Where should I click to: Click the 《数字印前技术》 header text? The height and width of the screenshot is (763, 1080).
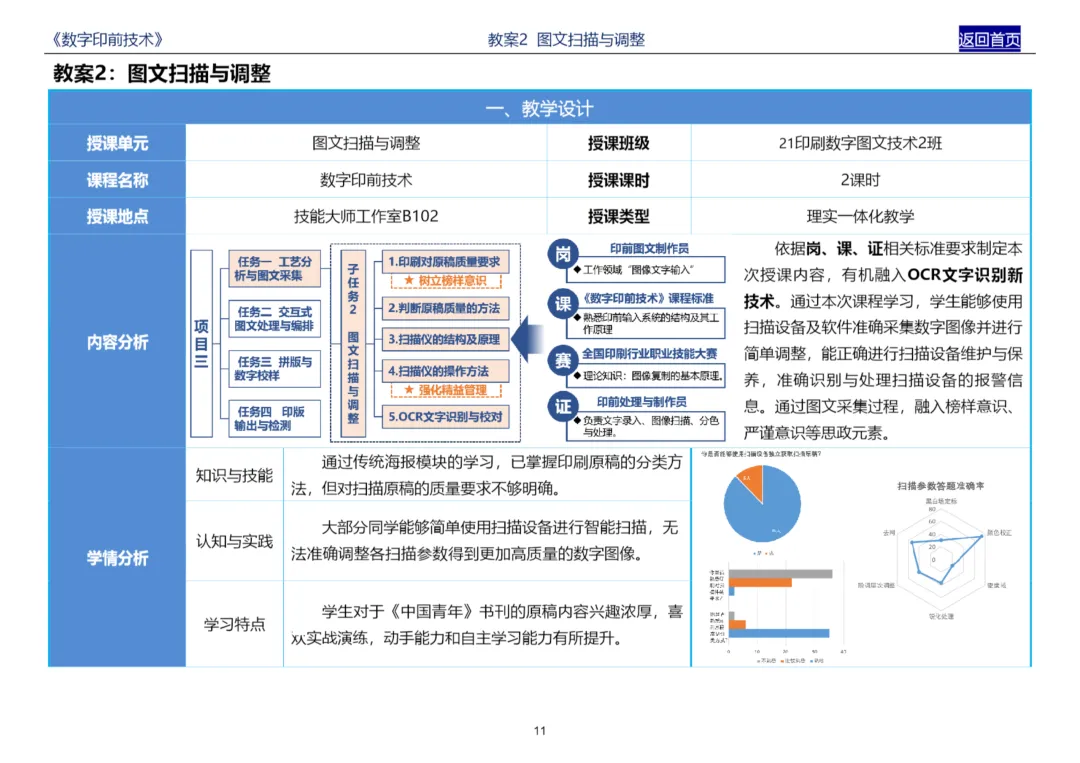point(107,39)
